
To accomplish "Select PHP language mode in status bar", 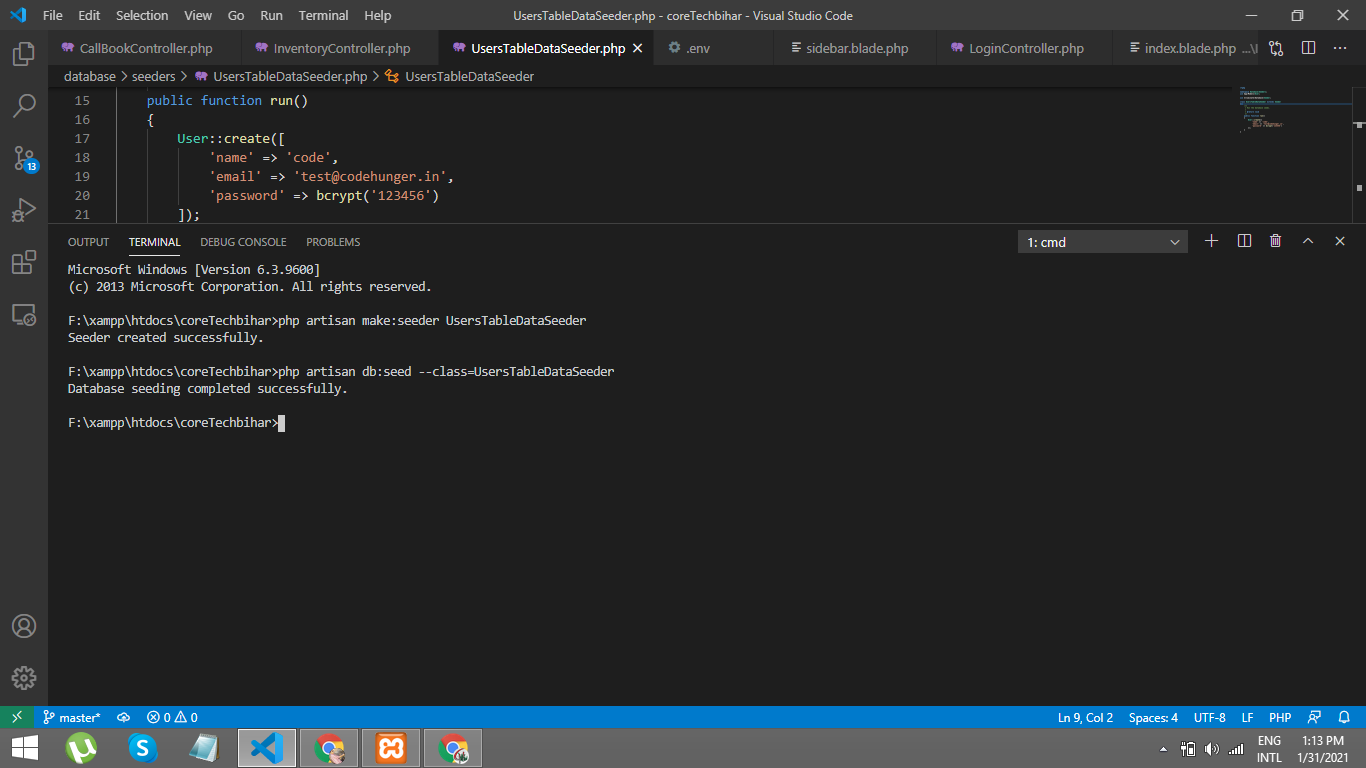I will pyautogui.click(x=1280, y=717).
